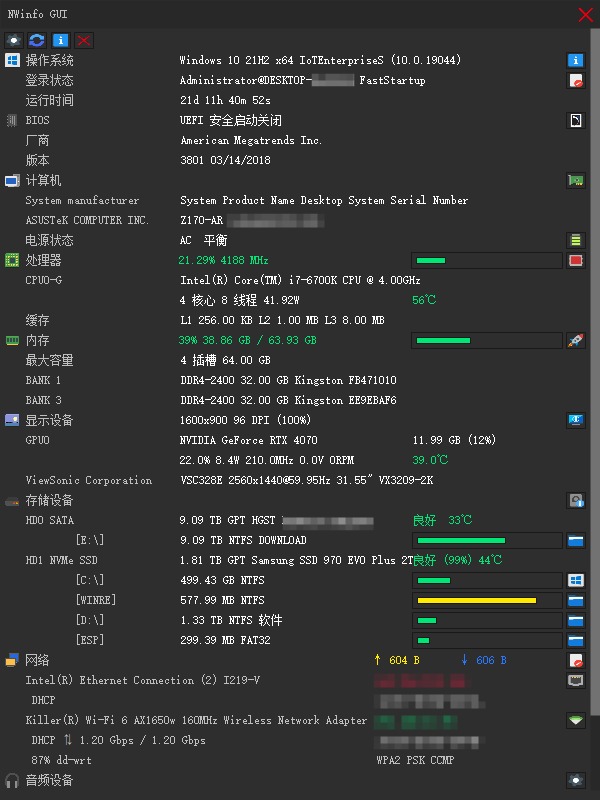This screenshot has height=800, width=600.
Task: Click the blue info button on 操作系统 row
Action: (x=575, y=60)
